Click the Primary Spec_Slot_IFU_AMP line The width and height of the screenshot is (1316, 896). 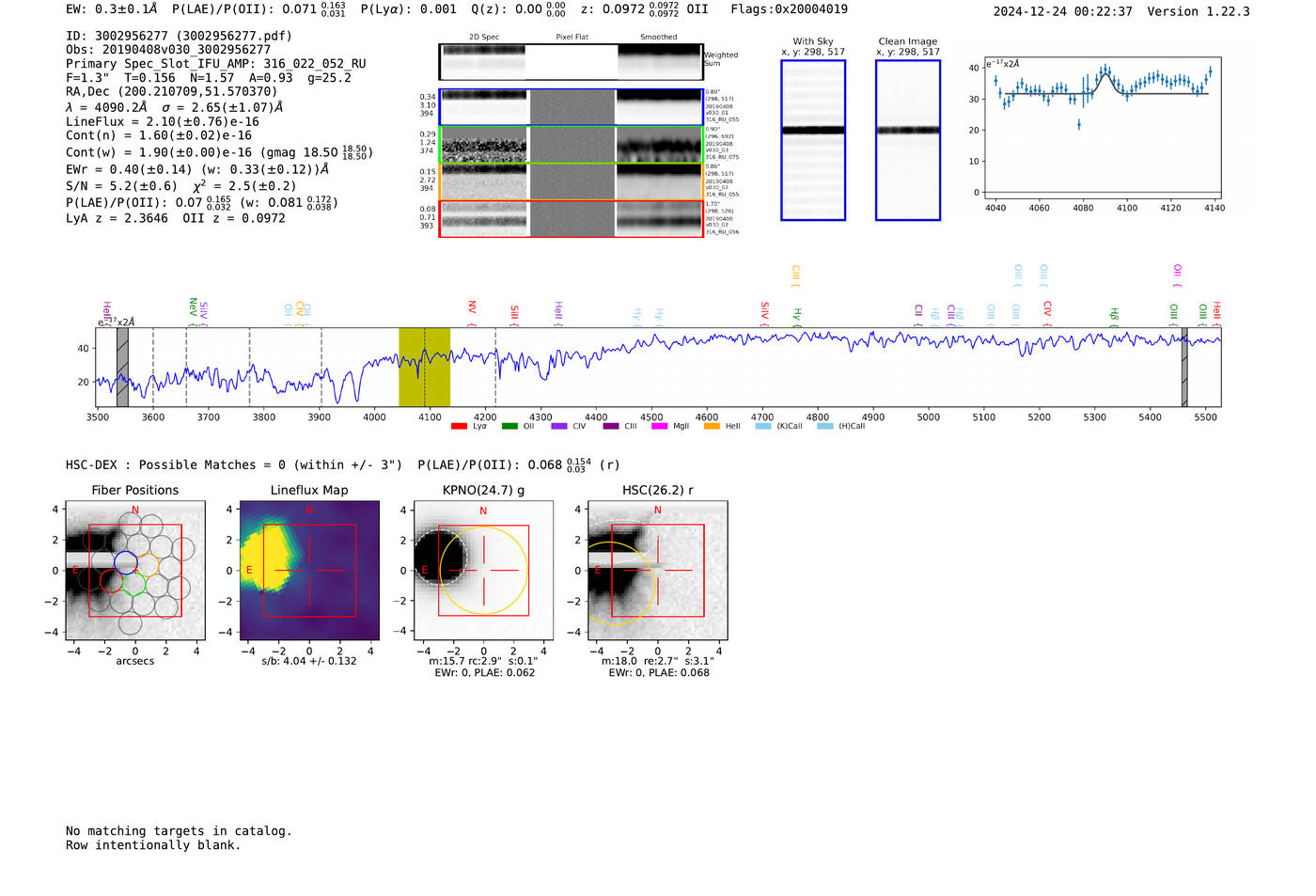(x=216, y=64)
